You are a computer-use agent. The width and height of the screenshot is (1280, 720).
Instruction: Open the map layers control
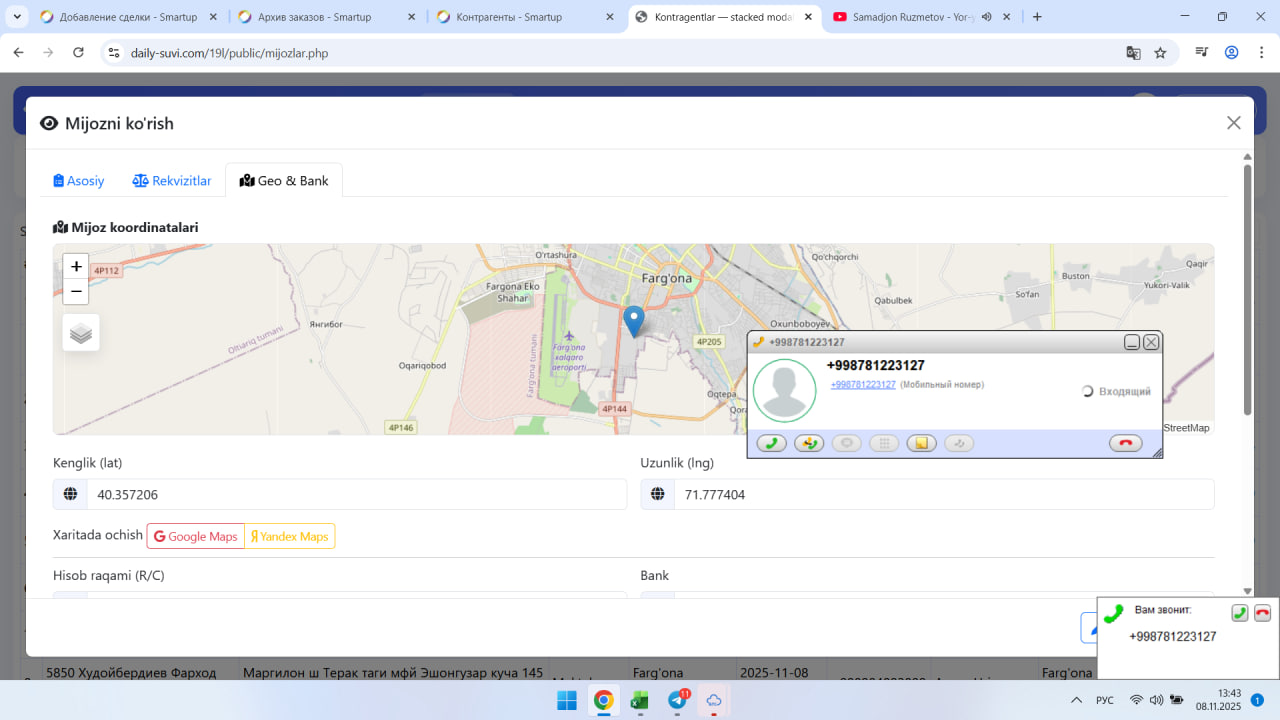tap(81, 333)
